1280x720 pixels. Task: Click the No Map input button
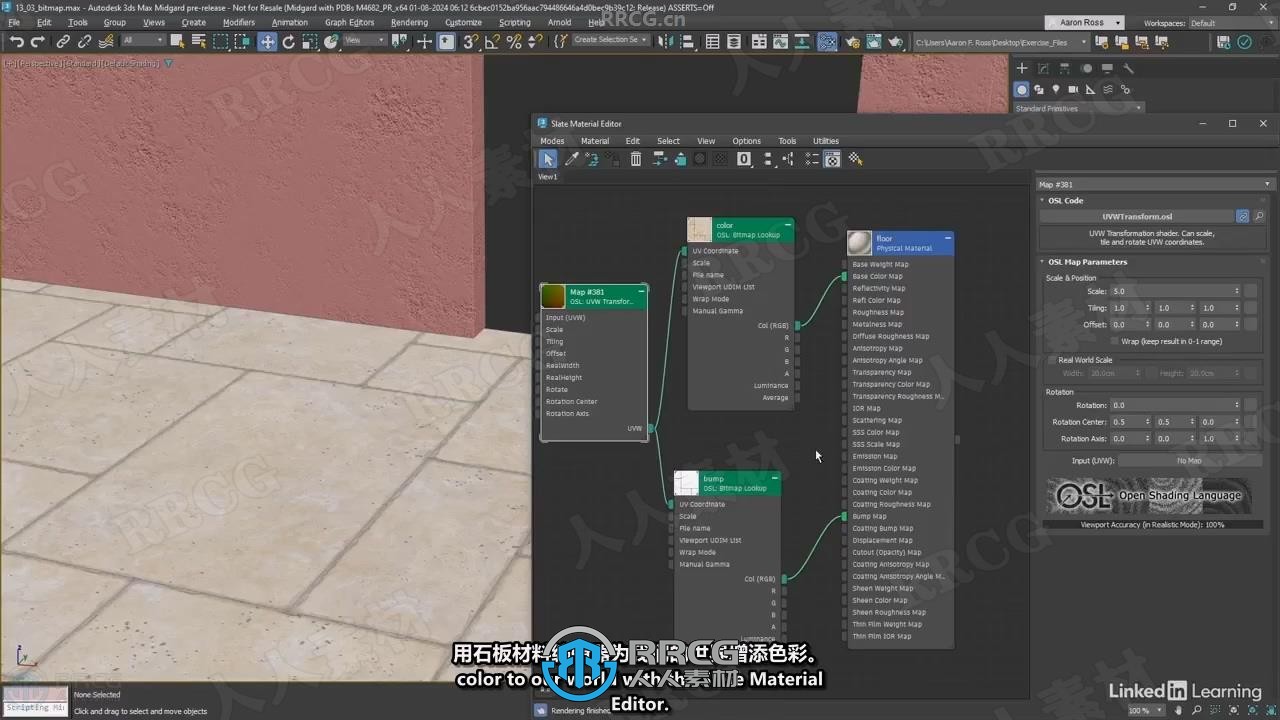pyautogui.click(x=1189, y=461)
